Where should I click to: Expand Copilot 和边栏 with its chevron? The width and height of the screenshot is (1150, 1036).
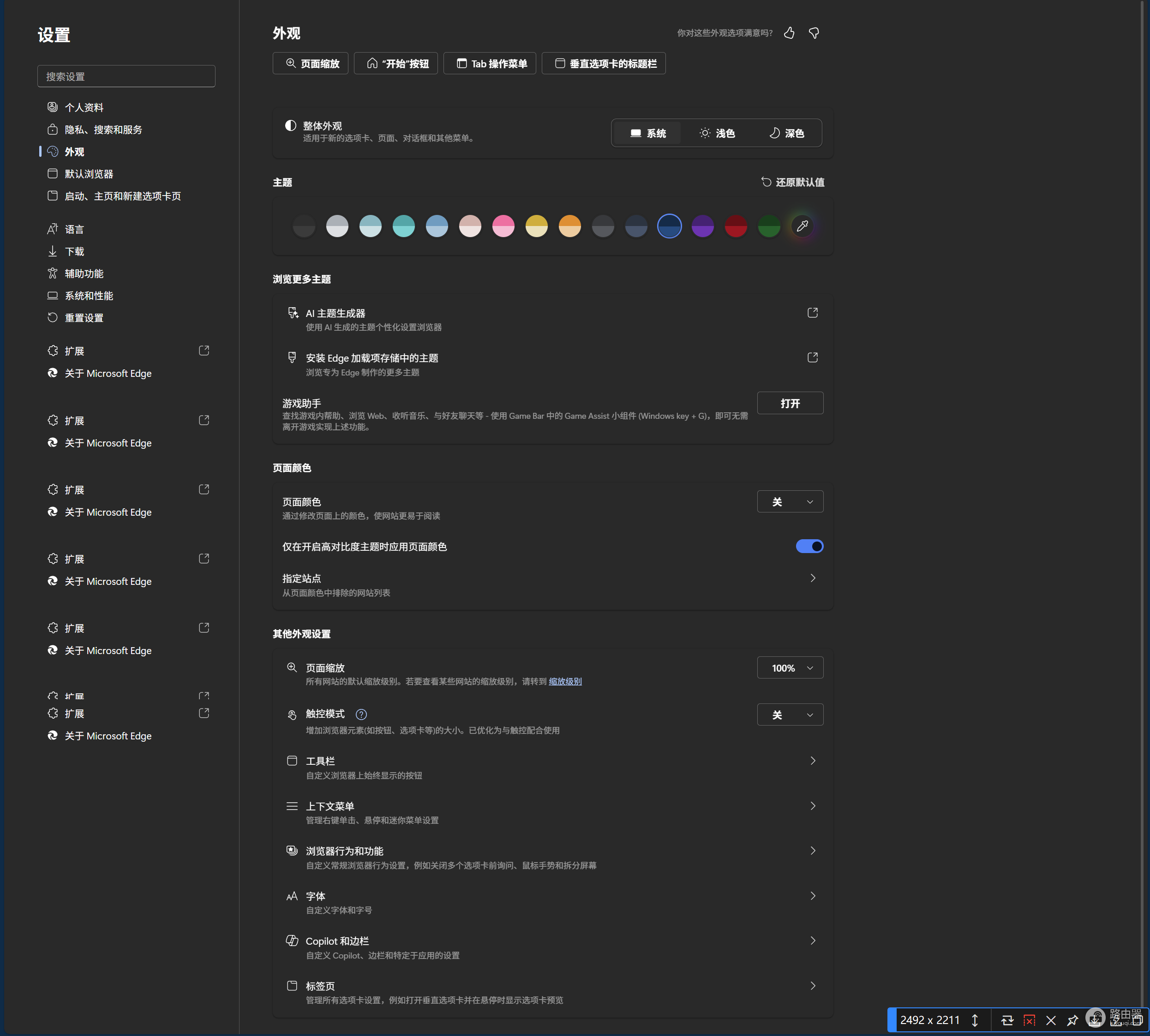click(813, 941)
